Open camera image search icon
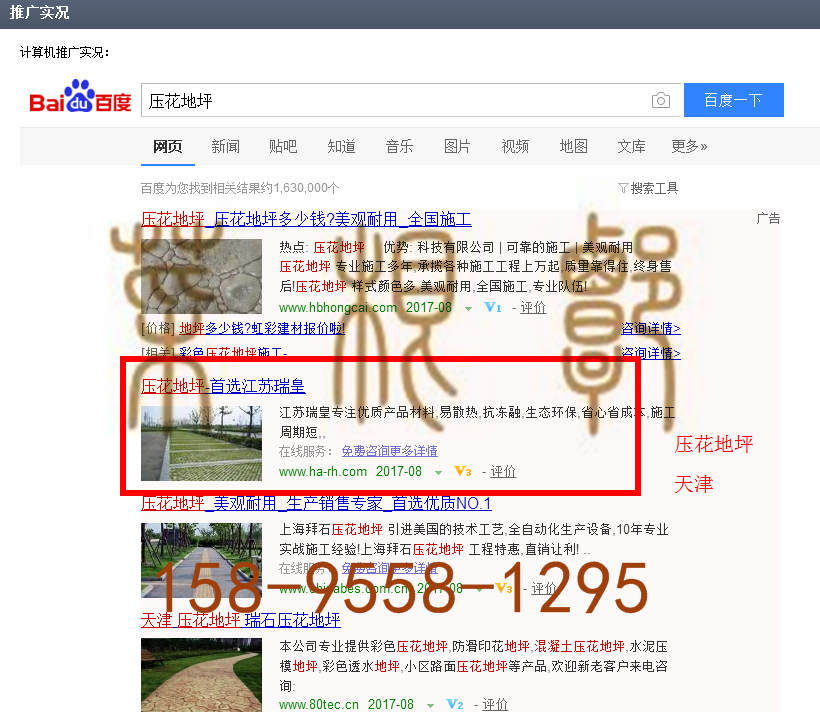Image resolution: width=820 pixels, height=712 pixels. tap(660, 100)
